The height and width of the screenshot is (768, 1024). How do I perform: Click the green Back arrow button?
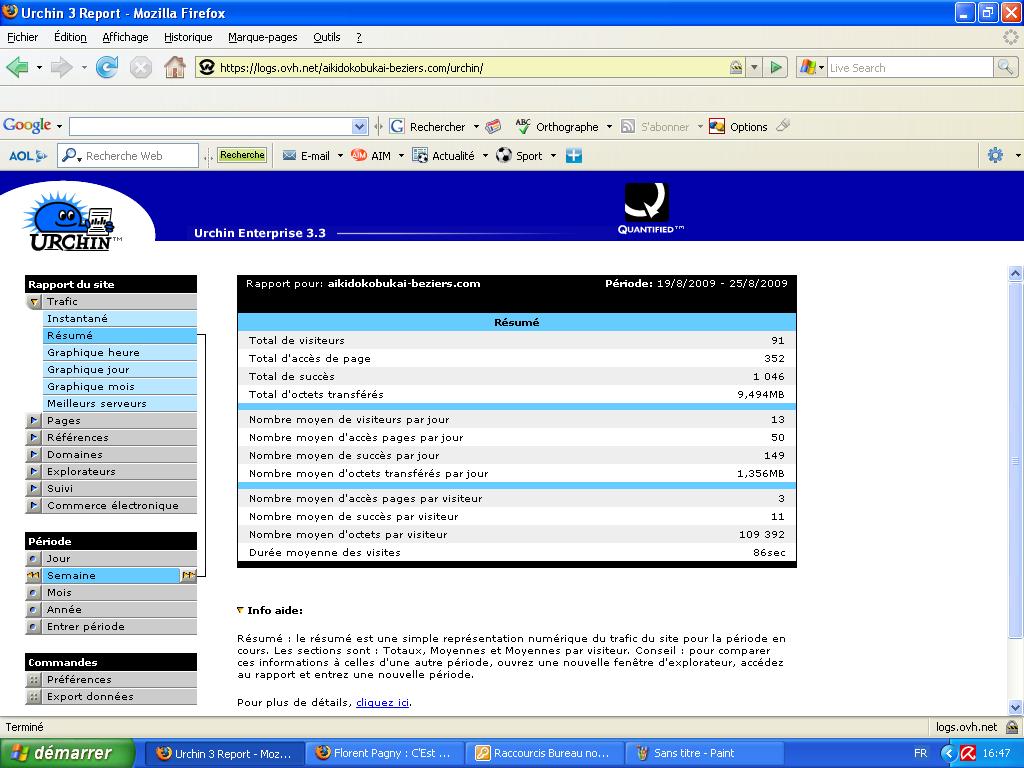pyautogui.click(x=18, y=67)
